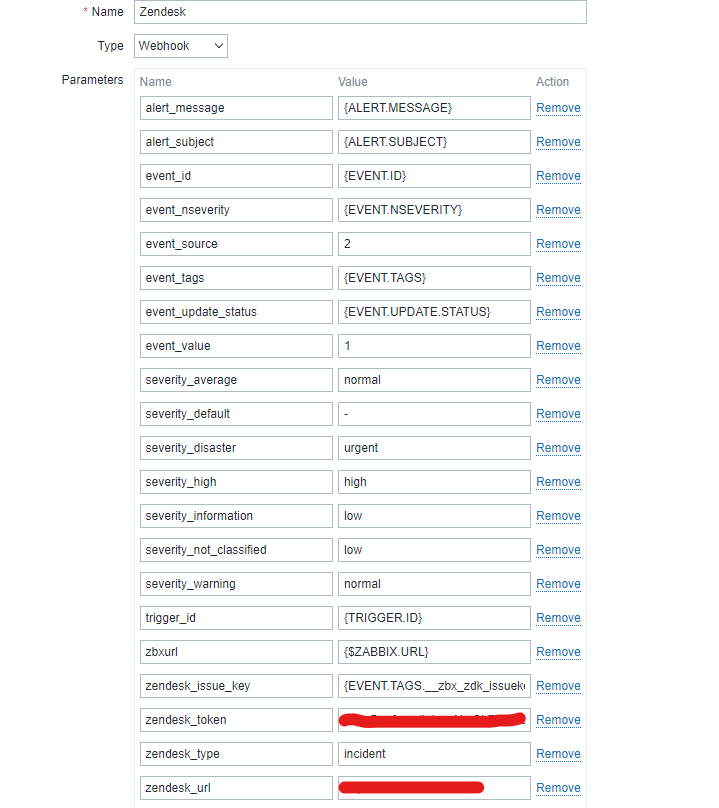Remove the severity_warning parameter
The height and width of the screenshot is (808, 719).
coord(558,584)
